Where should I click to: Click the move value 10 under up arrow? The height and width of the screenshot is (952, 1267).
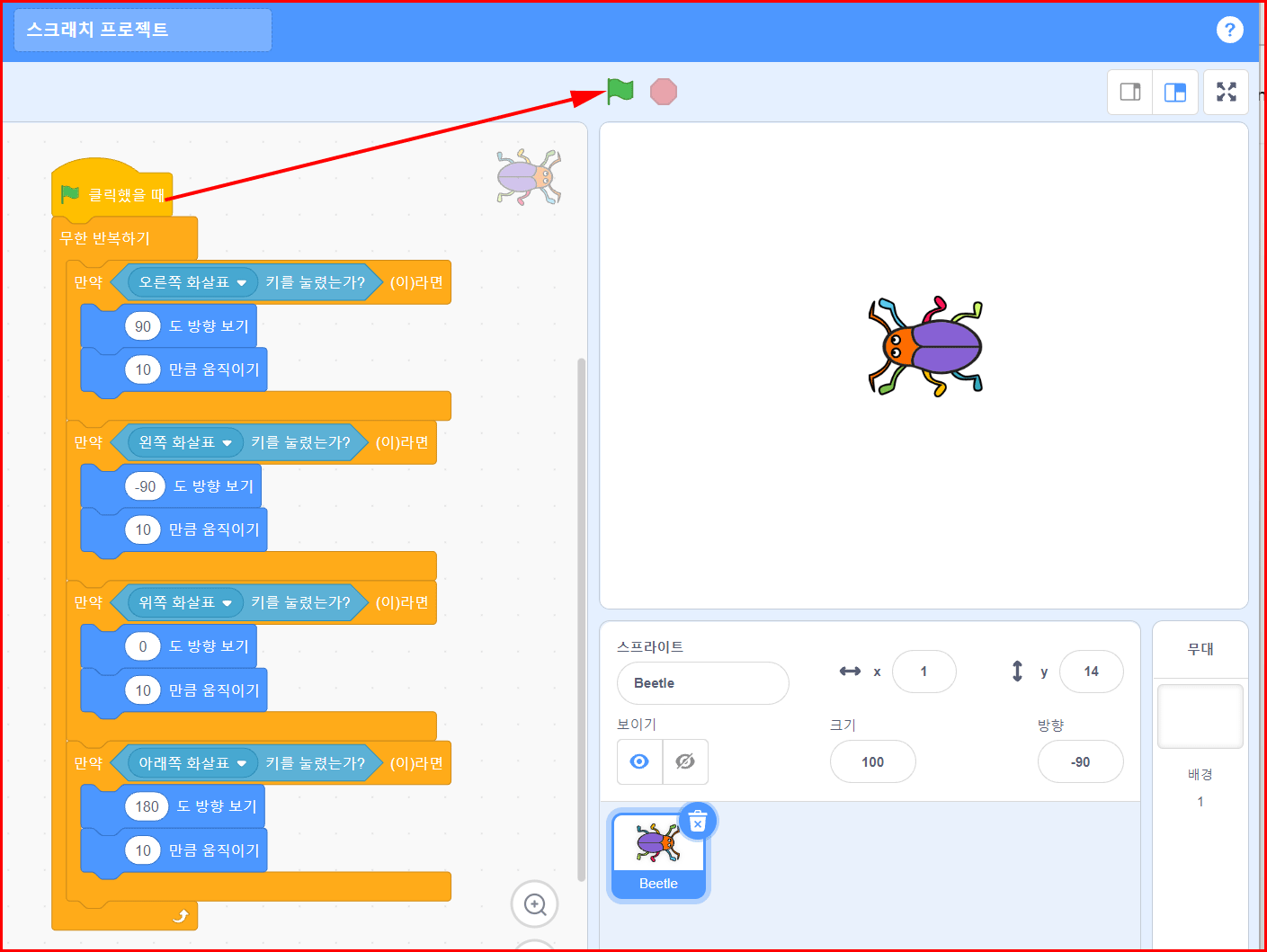point(143,690)
